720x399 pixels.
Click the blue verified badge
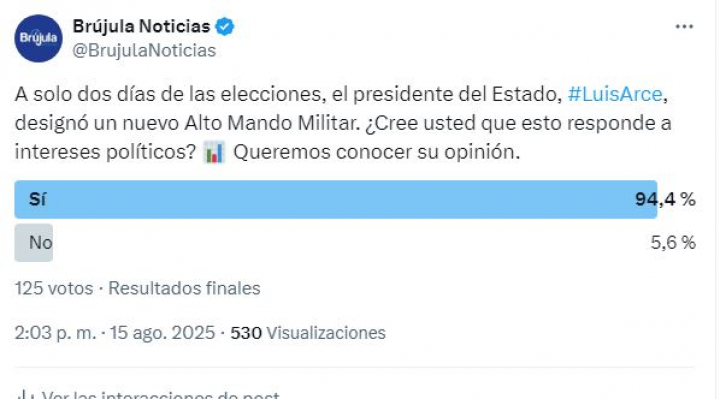225,27
